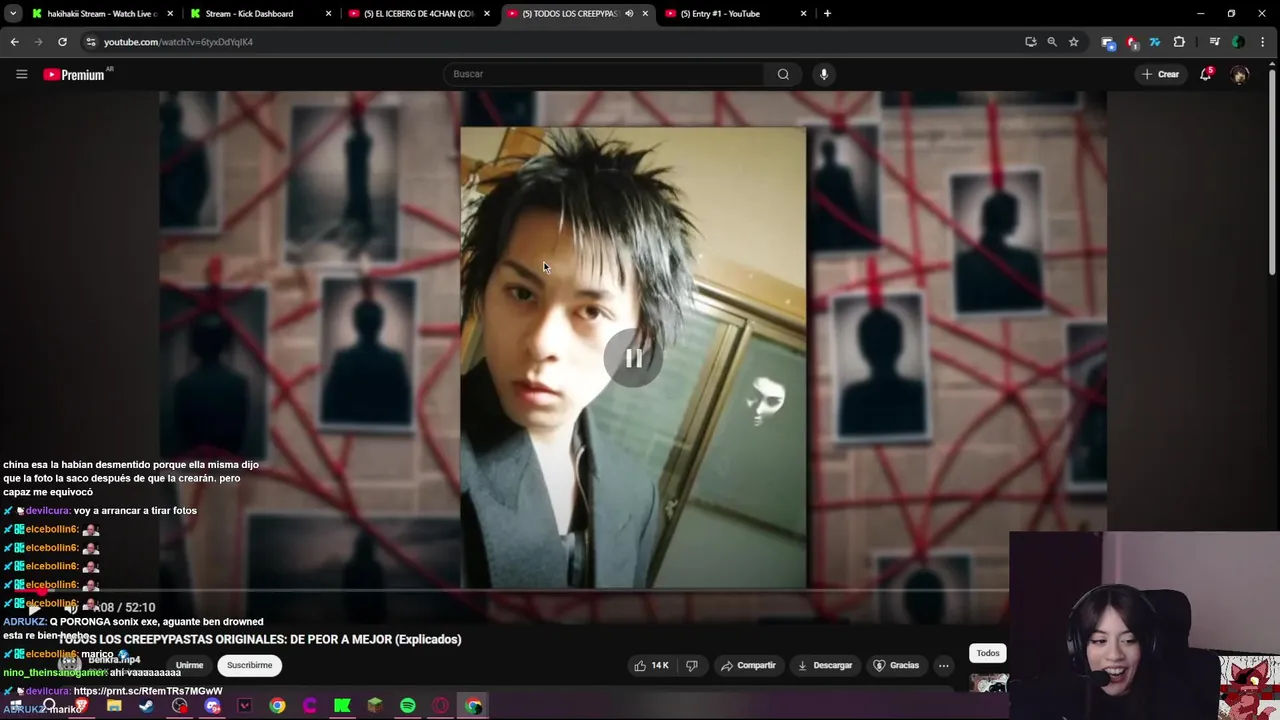
Task: Select the Todos filter chip
Action: tap(988, 653)
